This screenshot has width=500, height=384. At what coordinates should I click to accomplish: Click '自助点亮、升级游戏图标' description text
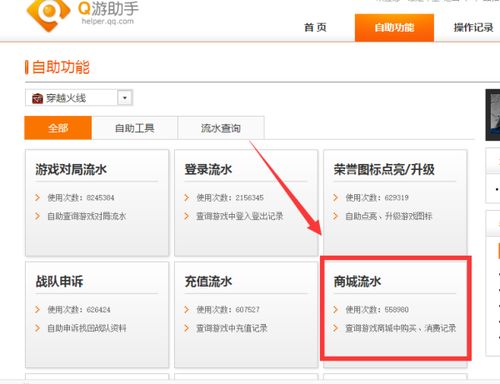389,216
